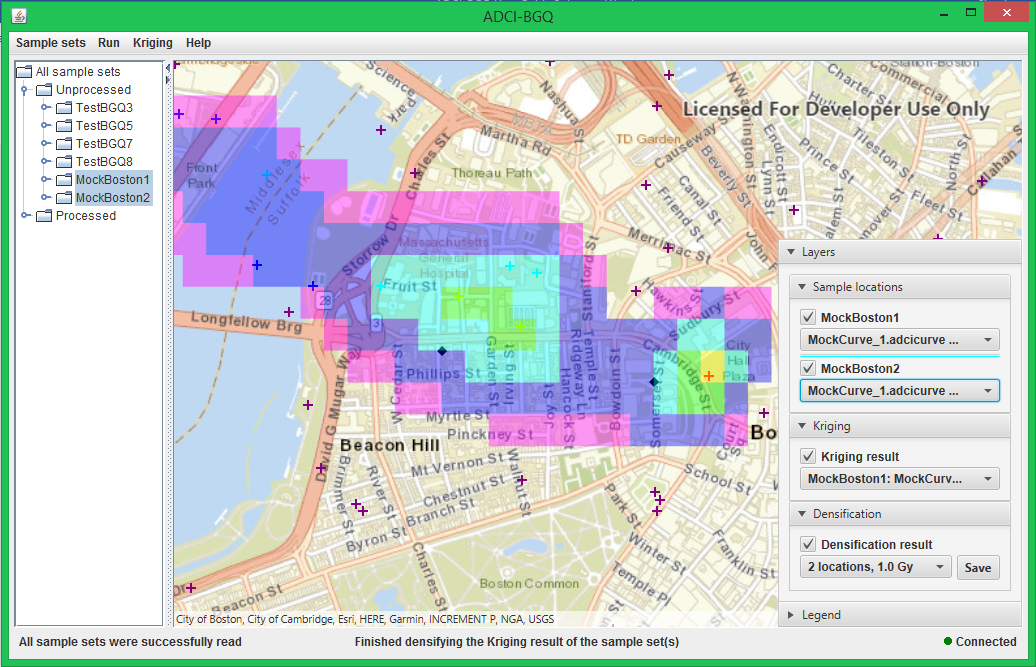The image size is (1036, 667).
Task: Expand the TestBGQ7 tree node handle
Action: click(45, 143)
